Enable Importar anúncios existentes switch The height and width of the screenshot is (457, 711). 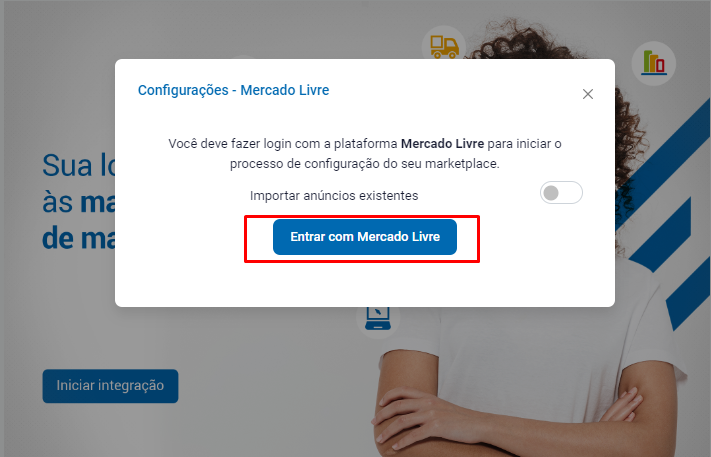click(561, 193)
